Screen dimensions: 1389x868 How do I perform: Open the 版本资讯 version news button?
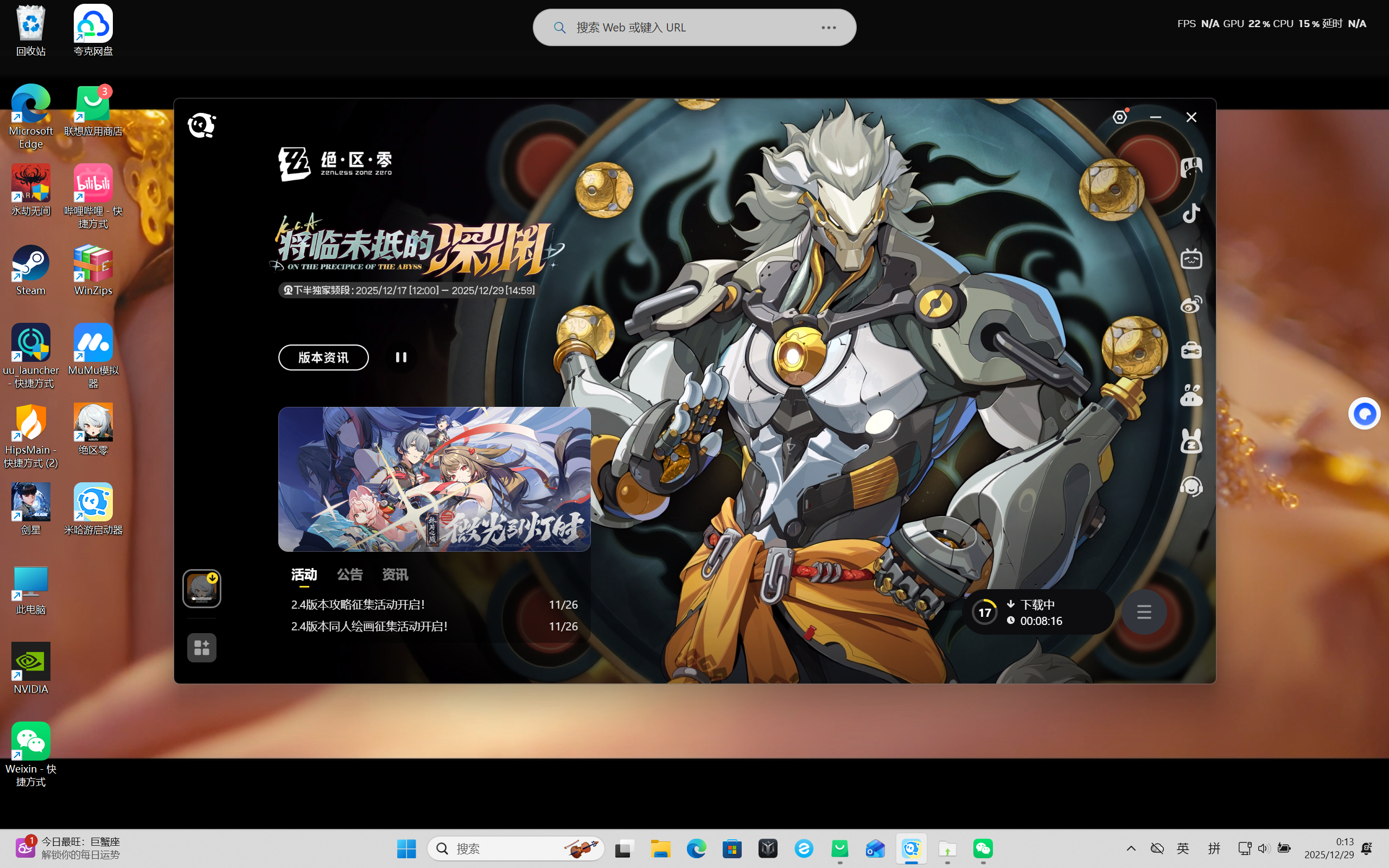coord(323,358)
